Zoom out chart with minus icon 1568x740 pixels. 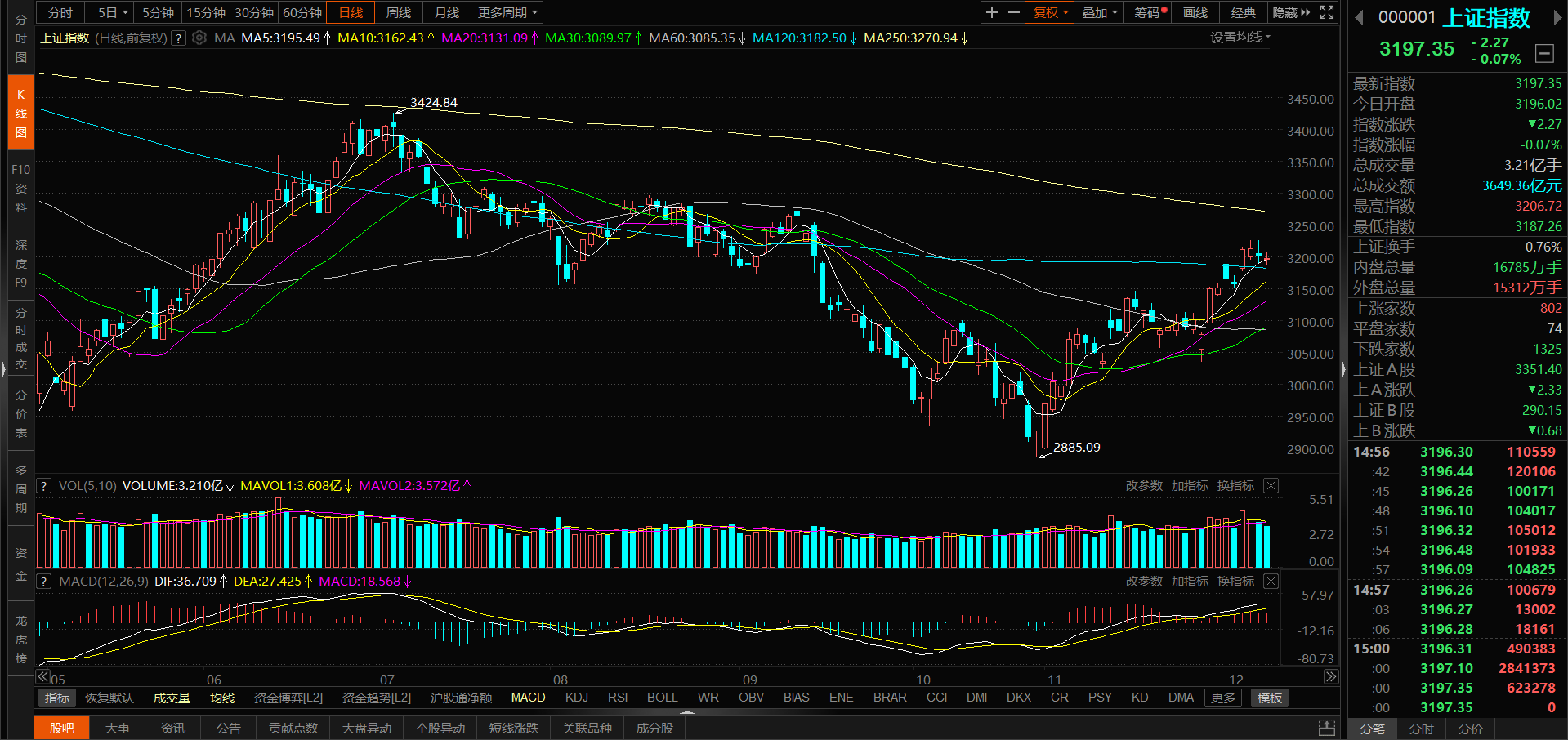tap(1014, 12)
